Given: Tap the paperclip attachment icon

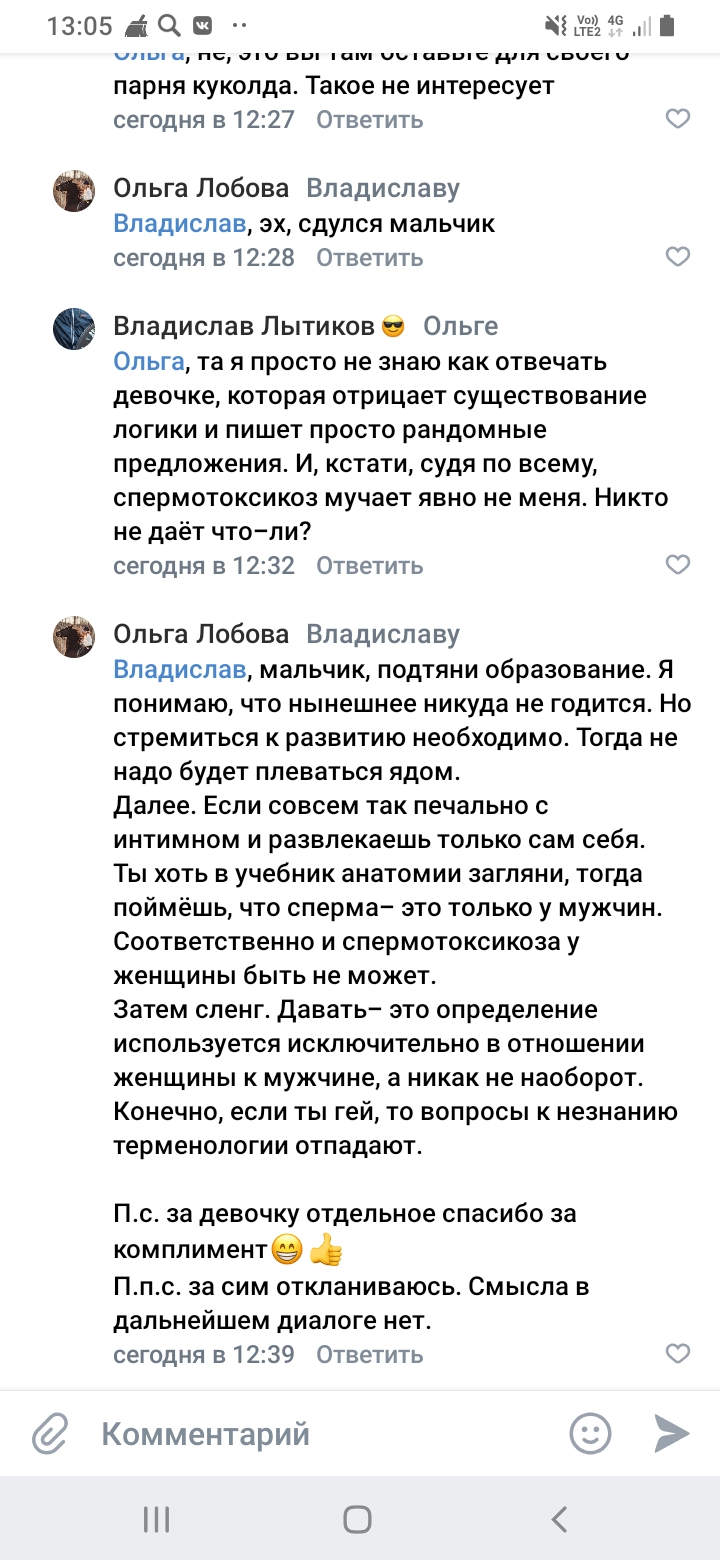Looking at the screenshot, I should tap(50, 1435).
